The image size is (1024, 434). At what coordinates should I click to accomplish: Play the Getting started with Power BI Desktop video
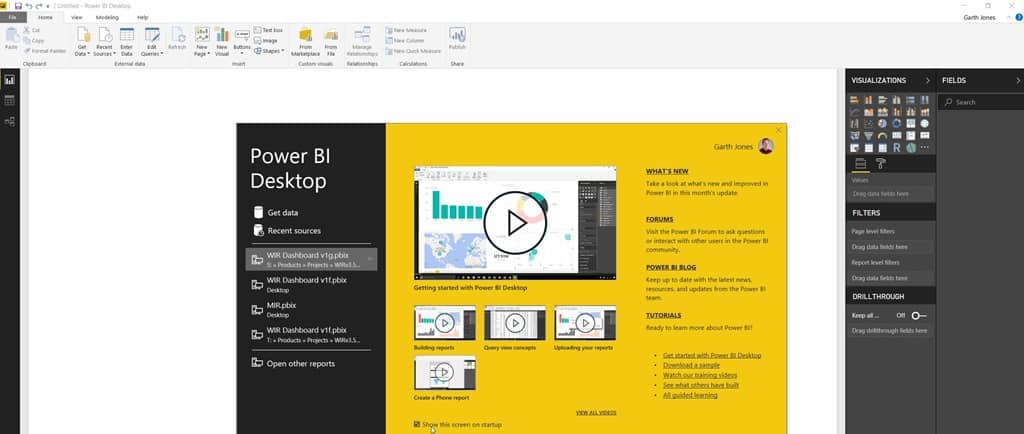(x=515, y=223)
